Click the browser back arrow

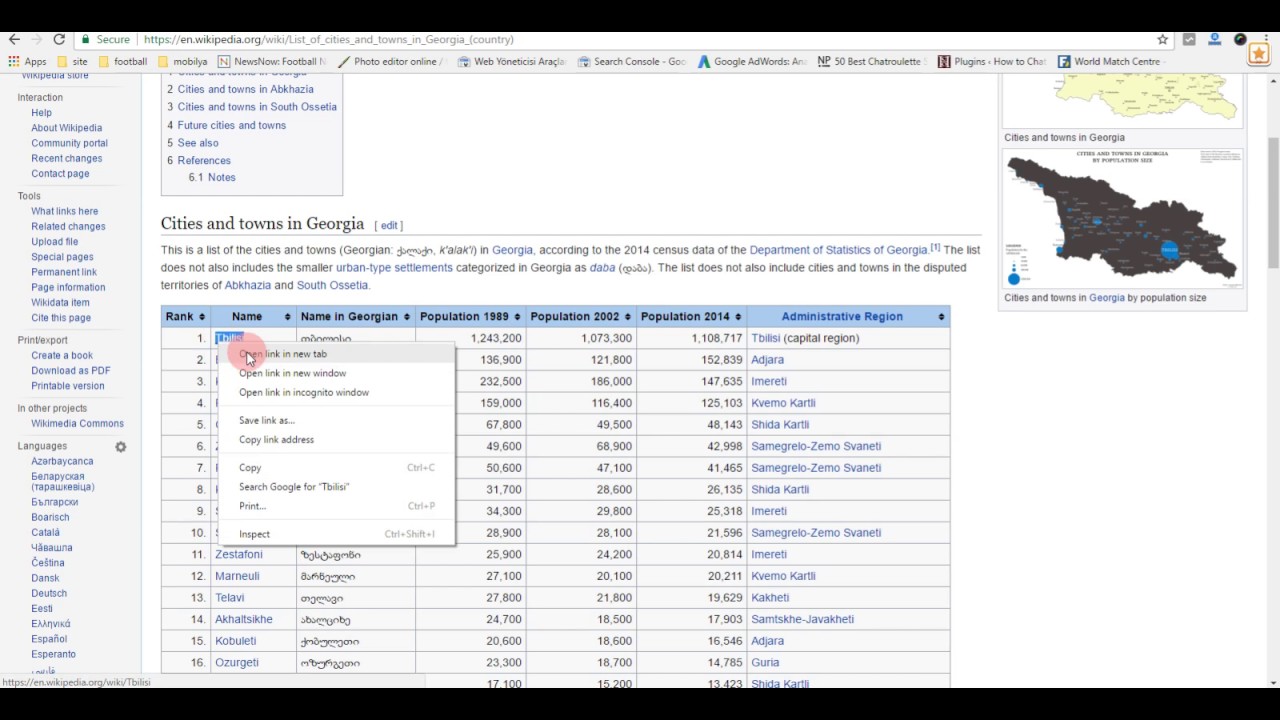(14, 39)
